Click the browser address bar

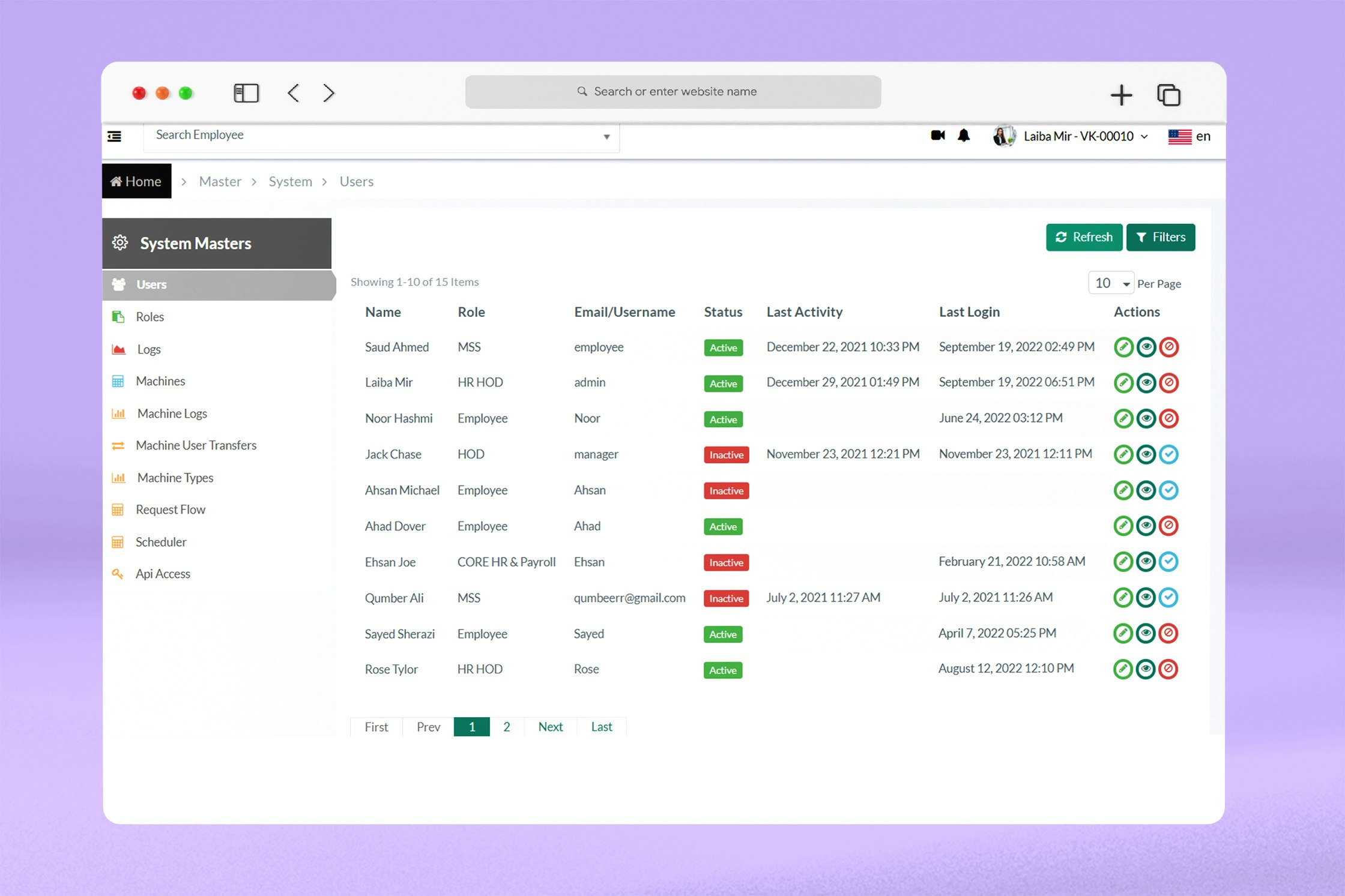pos(673,92)
